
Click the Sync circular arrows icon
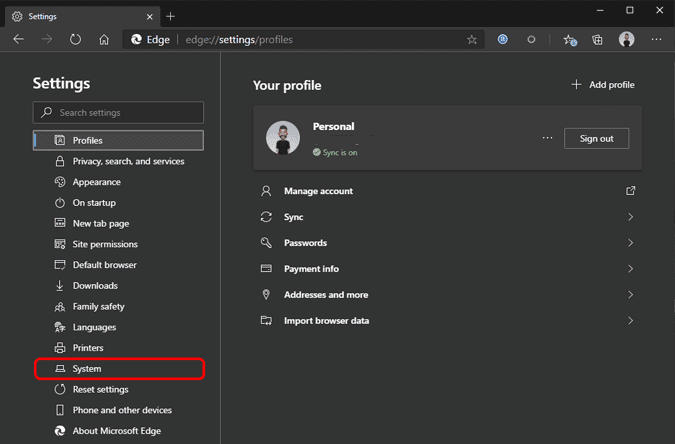[x=266, y=217]
